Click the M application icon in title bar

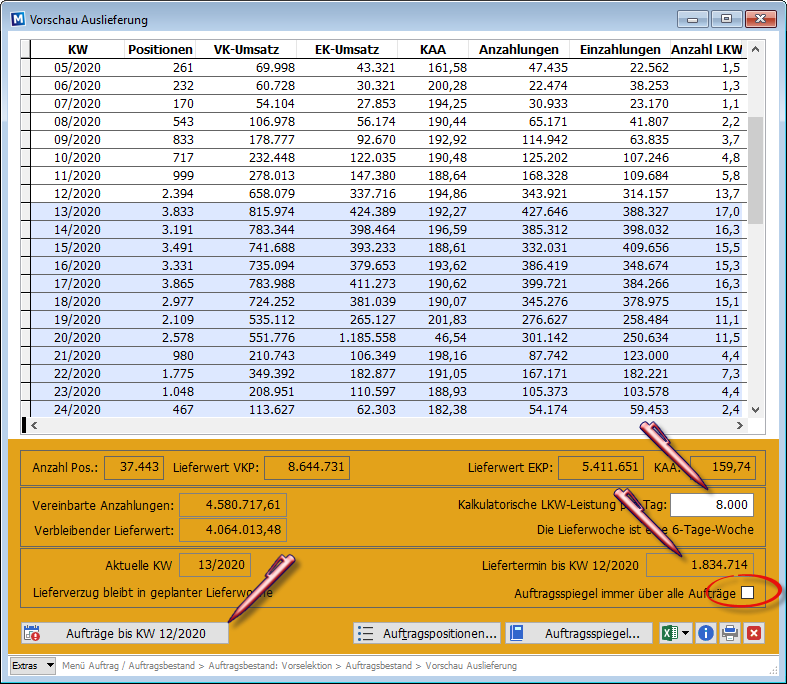tap(18, 20)
